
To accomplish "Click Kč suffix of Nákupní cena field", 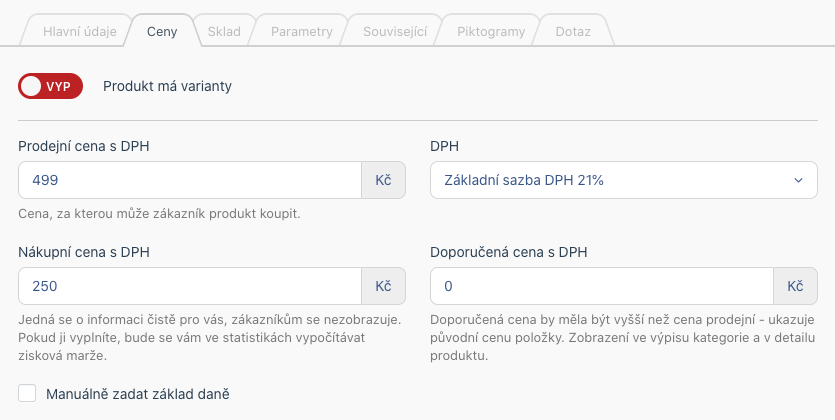I will click(x=383, y=286).
